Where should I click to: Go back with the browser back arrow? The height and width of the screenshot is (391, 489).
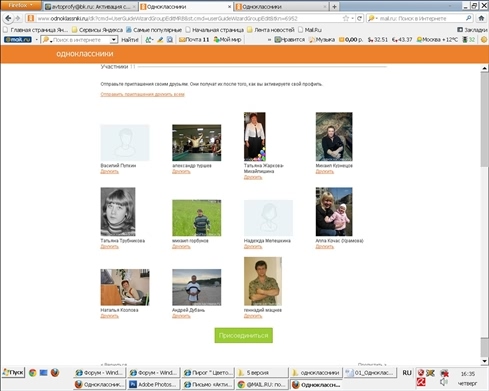pos(8,18)
